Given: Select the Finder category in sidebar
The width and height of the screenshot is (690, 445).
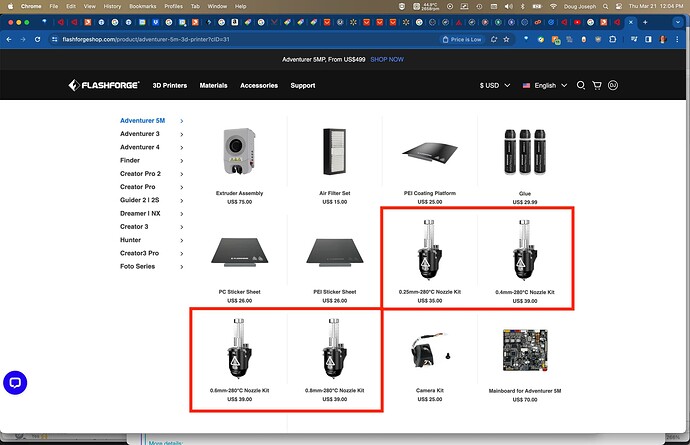Looking at the screenshot, I should point(130,160).
